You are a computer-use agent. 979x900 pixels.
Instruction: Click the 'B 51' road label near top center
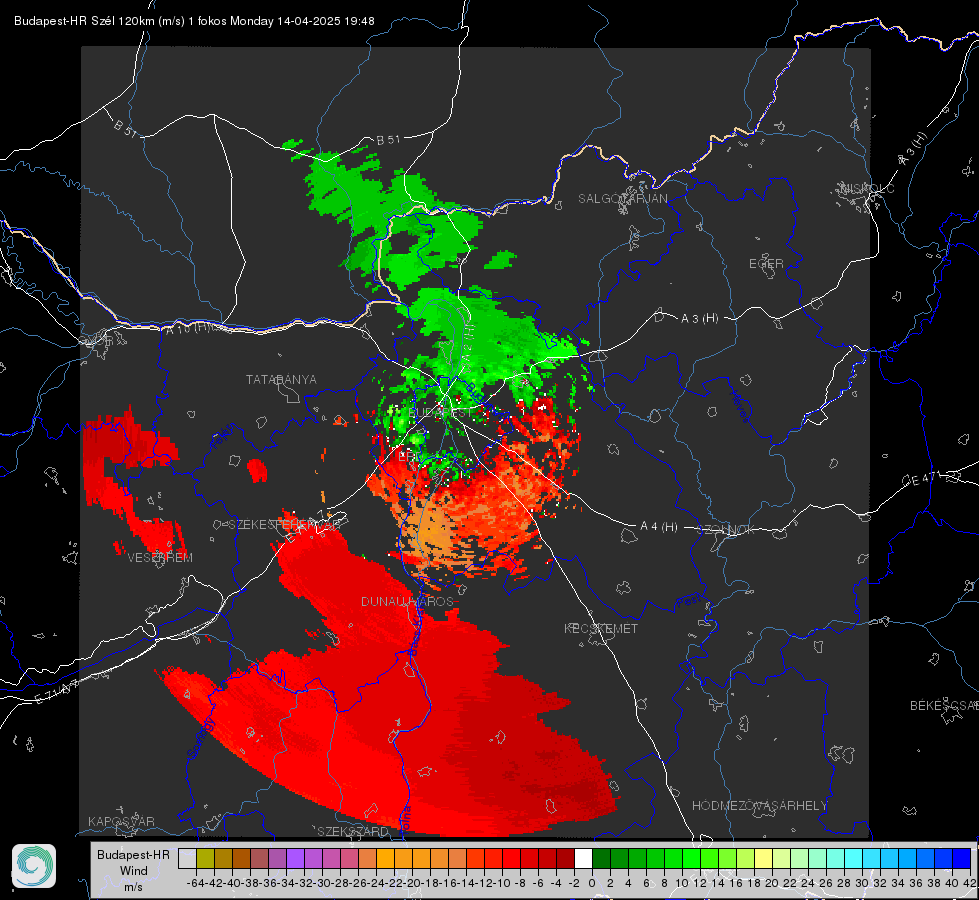pyautogui.click(x=388, y=140)
